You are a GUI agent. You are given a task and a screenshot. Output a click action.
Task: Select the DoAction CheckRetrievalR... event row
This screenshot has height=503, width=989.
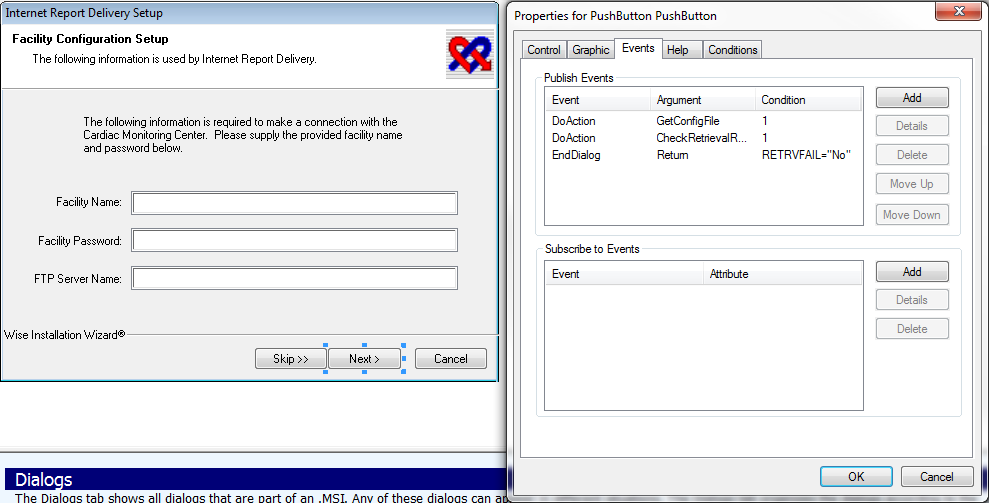coord(703,138)
